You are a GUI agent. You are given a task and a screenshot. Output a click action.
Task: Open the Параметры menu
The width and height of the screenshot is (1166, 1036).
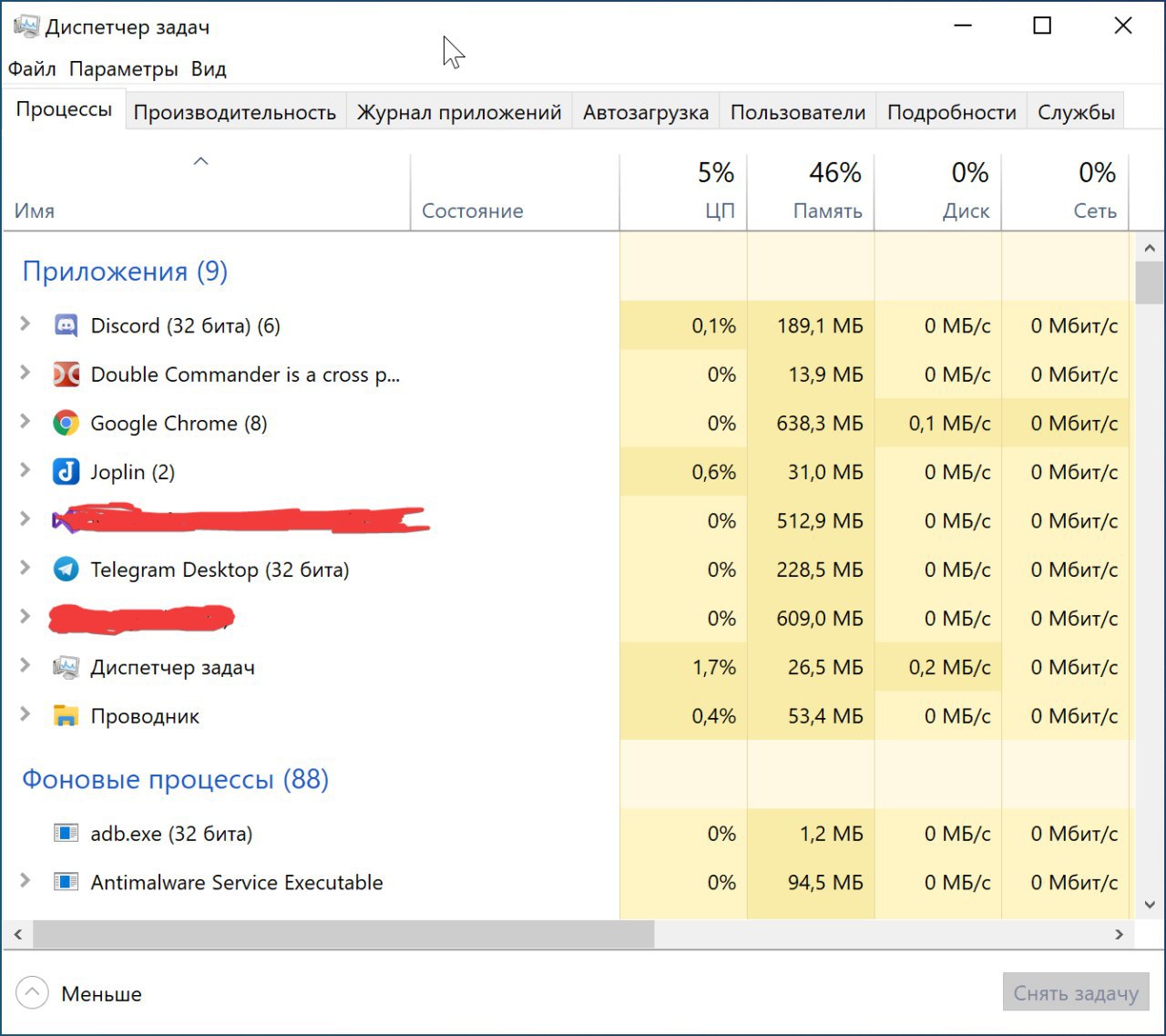[x=124, y=69]
